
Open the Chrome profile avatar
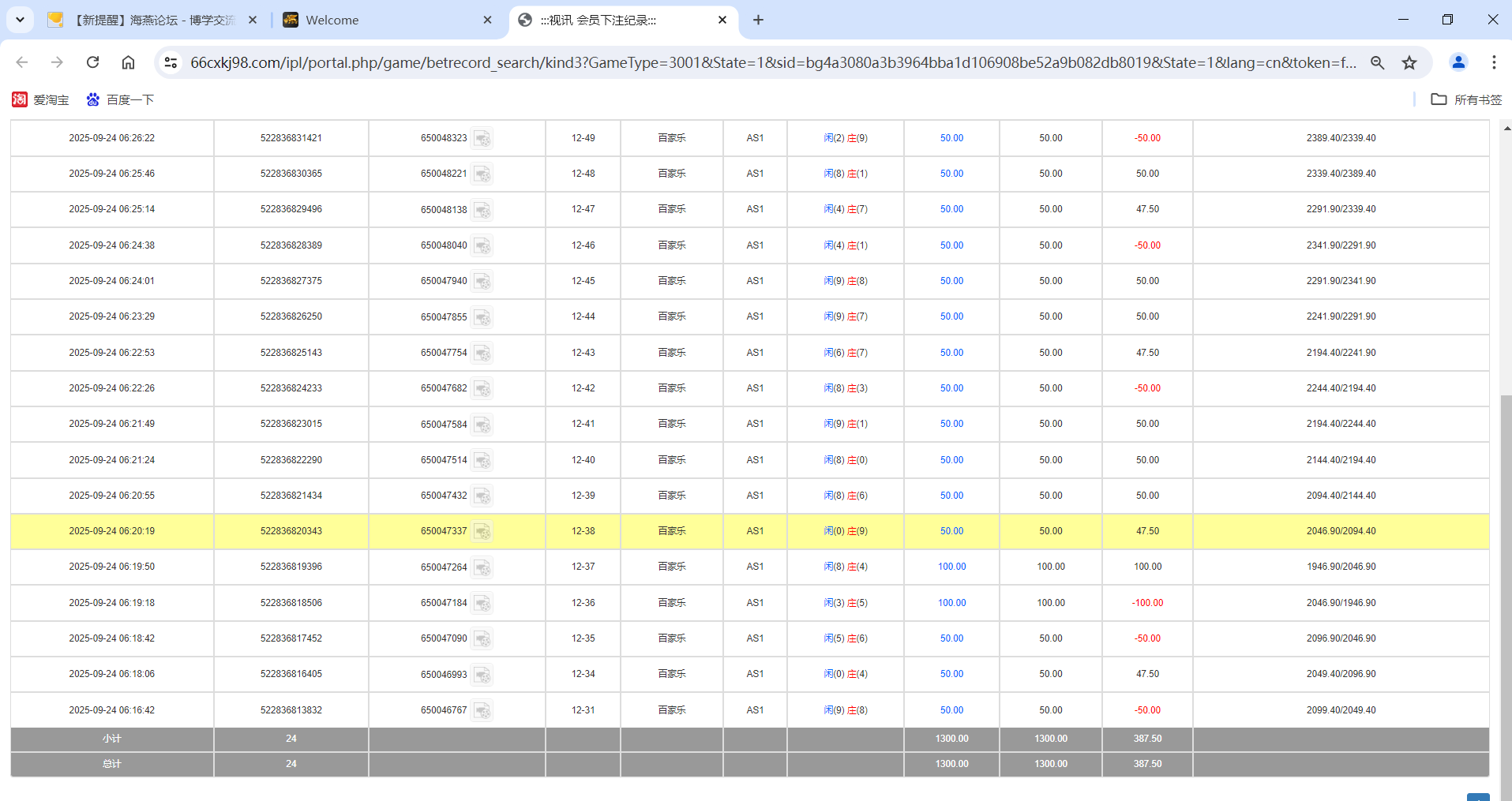point(1458,62)
